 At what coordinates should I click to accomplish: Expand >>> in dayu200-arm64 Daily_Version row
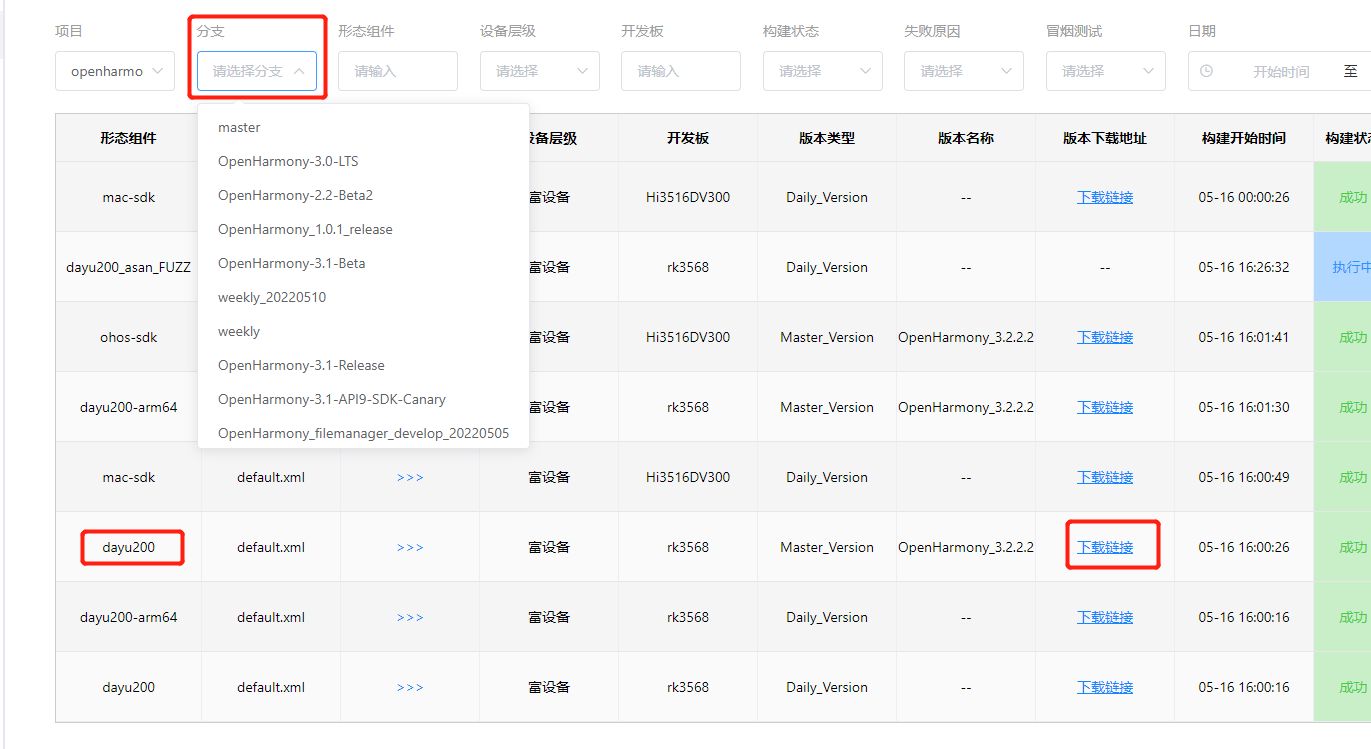click(x=410, y=617)
